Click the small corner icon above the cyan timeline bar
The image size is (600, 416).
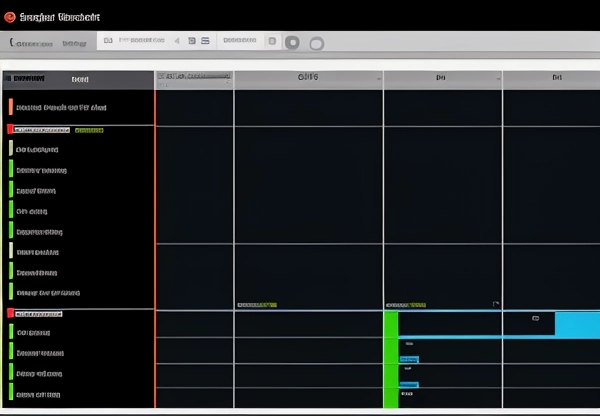tap(496, 304)
